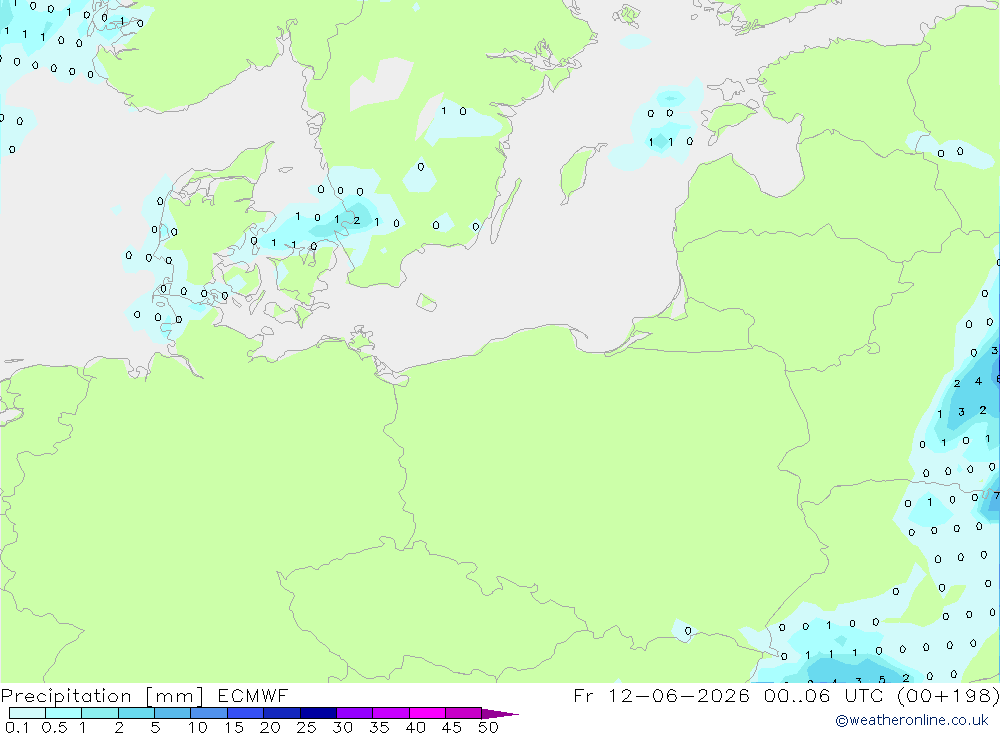The image size is (1000, 733).
Task: Open the weatheronline.co.uk copyright link
Action: [912, 720]
